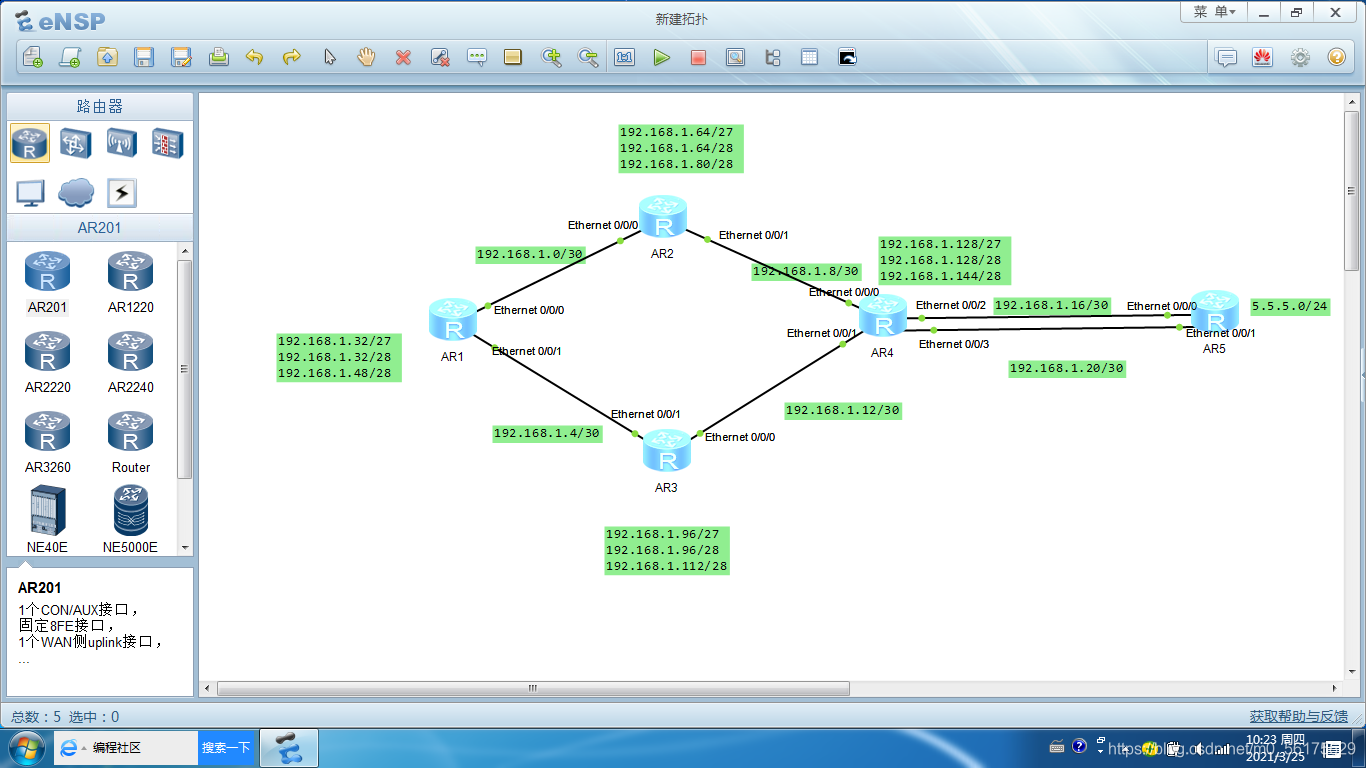Screen dimensions: 1366x768
Task: Create a new topology from toolbar
Action: click(x=33, y=57)
